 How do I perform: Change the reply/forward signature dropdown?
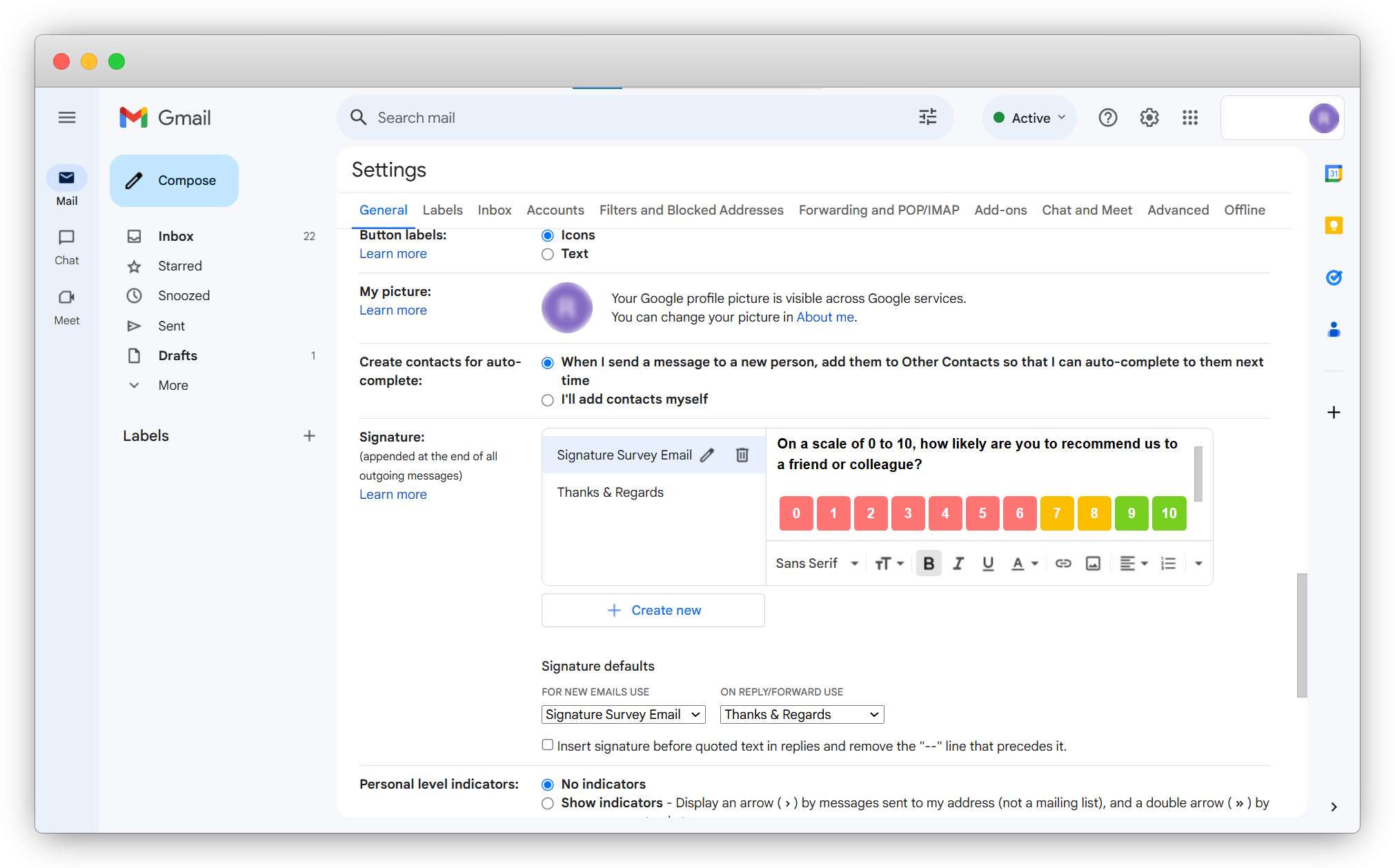801,714
